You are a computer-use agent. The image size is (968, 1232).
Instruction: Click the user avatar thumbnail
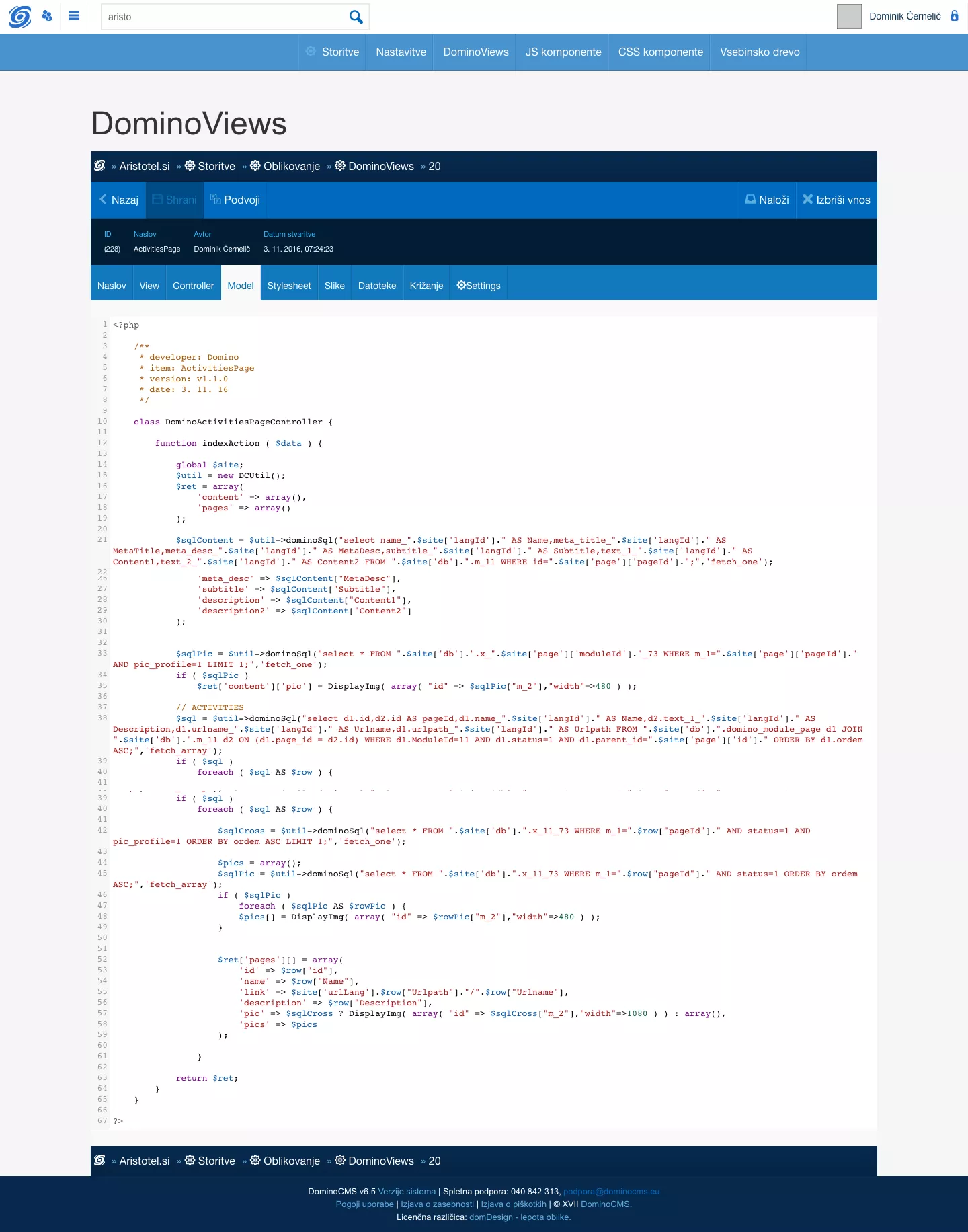pyautogui.click(x=848, y=16)
